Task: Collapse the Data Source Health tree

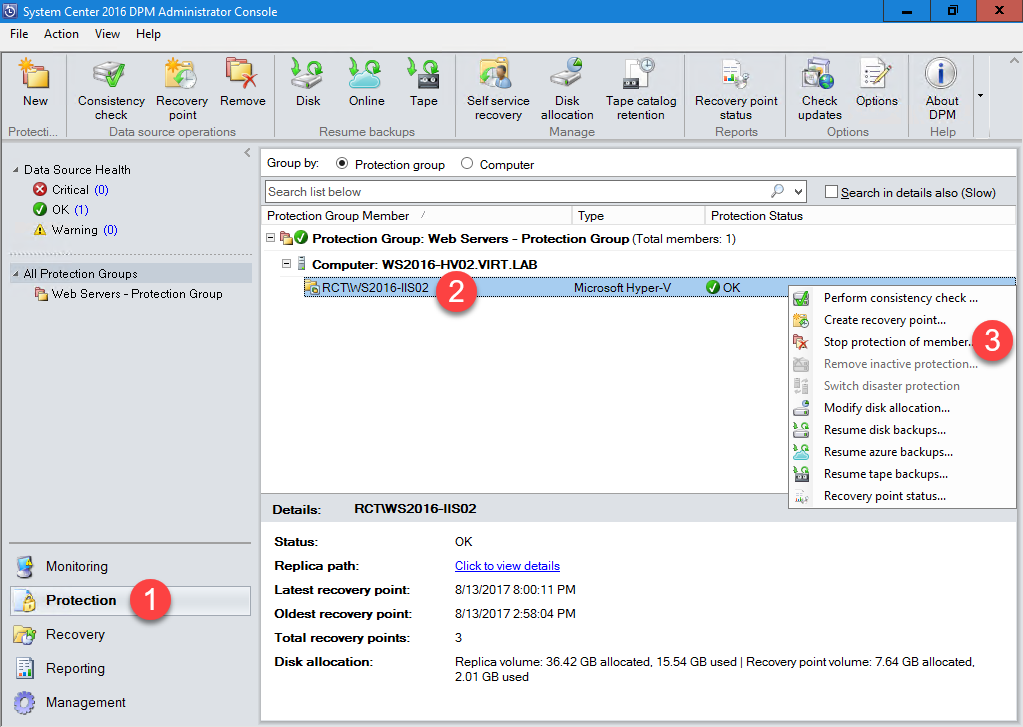Action: [x=16, y=170]
